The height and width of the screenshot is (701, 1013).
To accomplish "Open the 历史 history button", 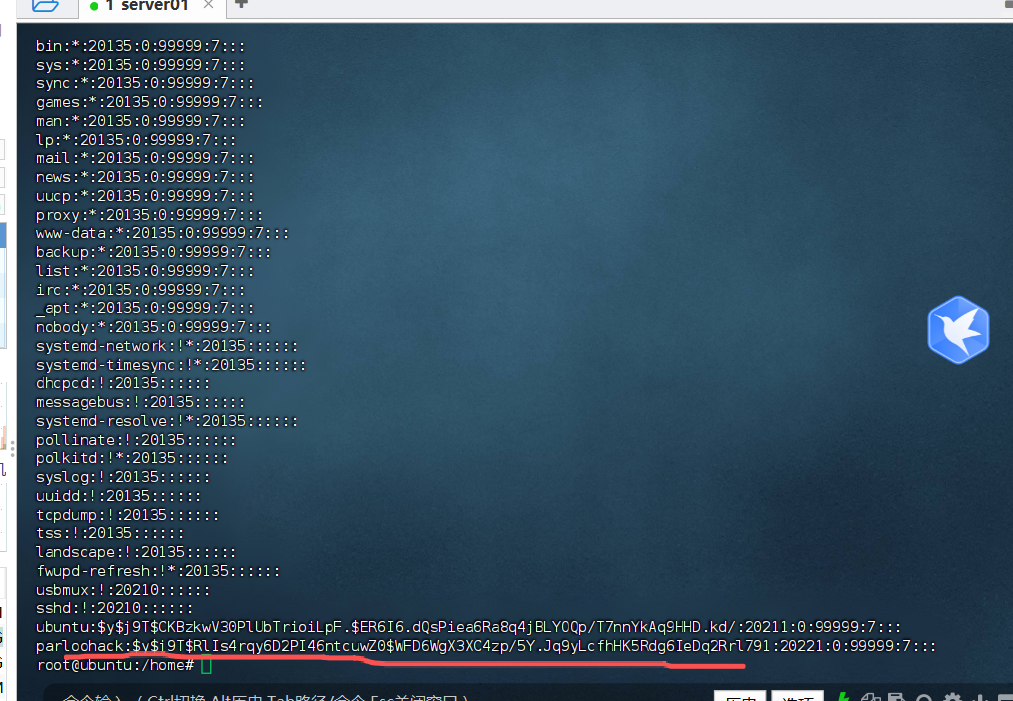I will tap(739, 697).
